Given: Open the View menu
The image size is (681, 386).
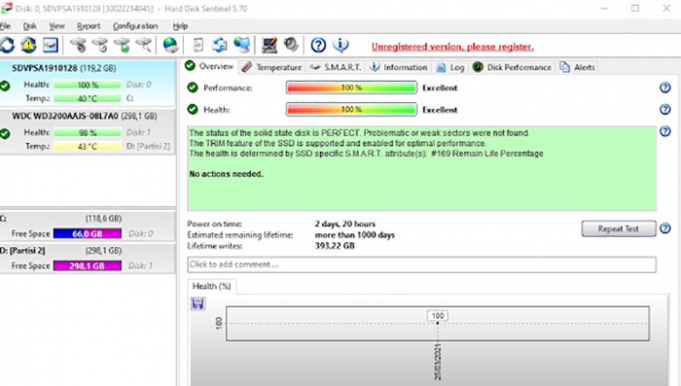Looking at the screenshot, I should [56, 26].
